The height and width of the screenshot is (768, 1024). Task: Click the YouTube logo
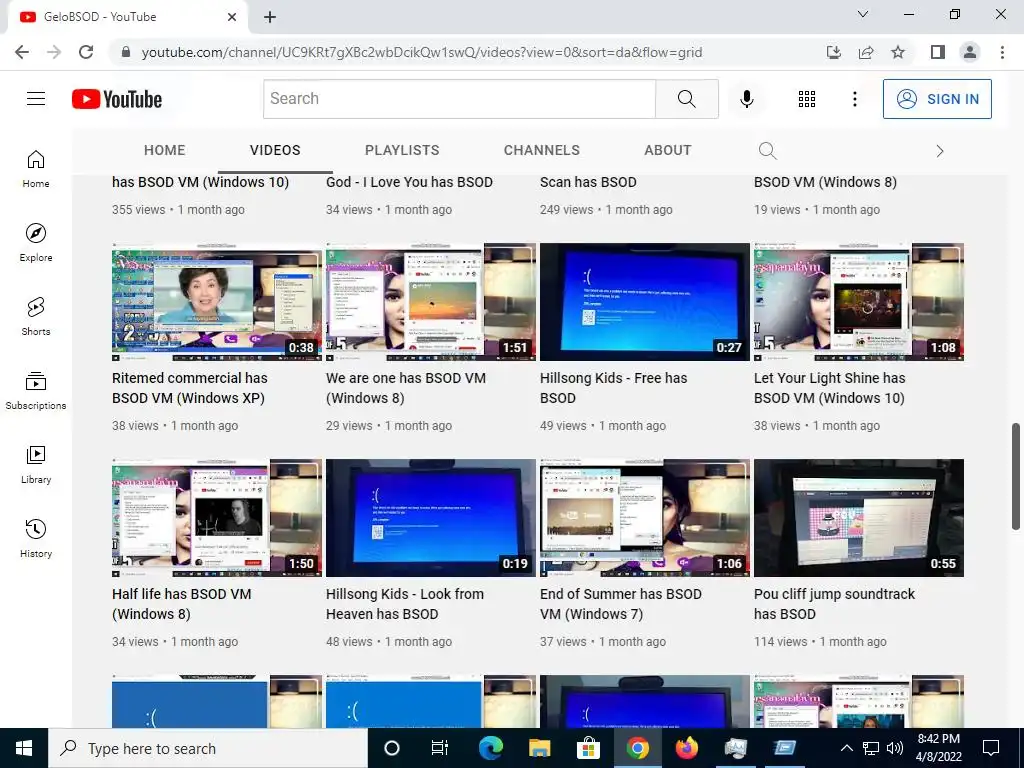point(117,99)
